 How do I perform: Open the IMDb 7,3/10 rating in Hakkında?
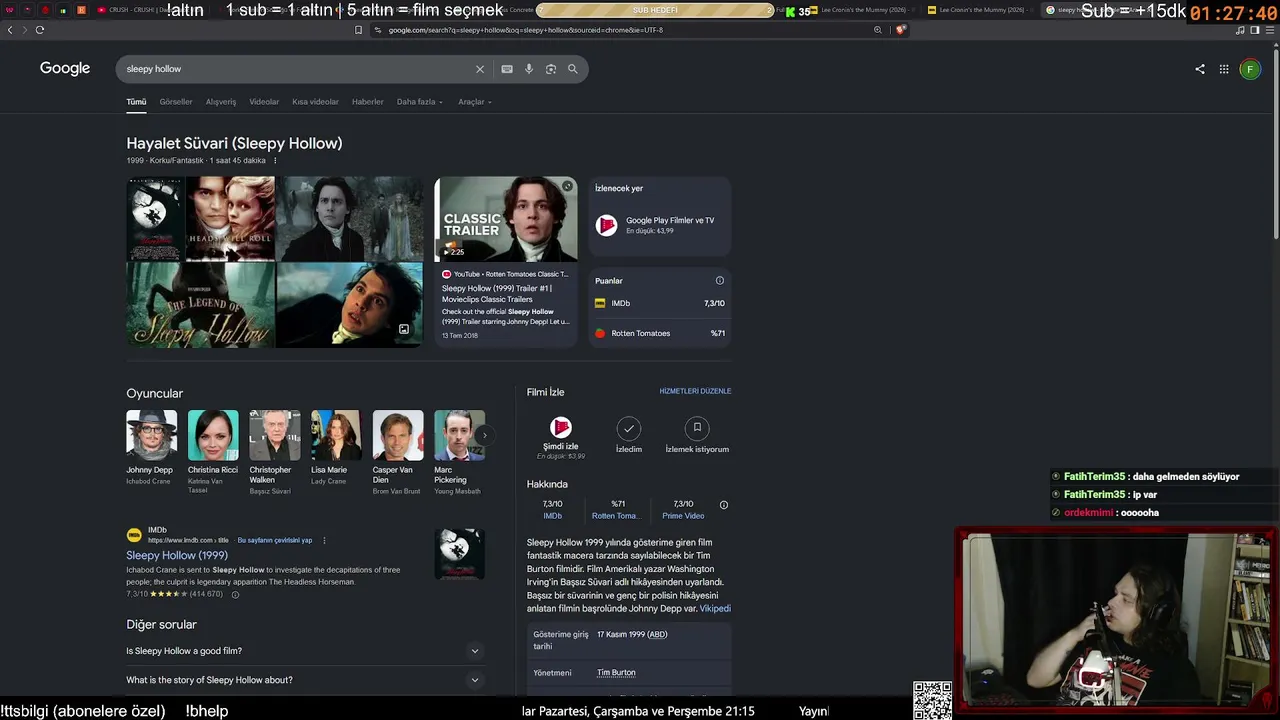[x=552, y=510]
